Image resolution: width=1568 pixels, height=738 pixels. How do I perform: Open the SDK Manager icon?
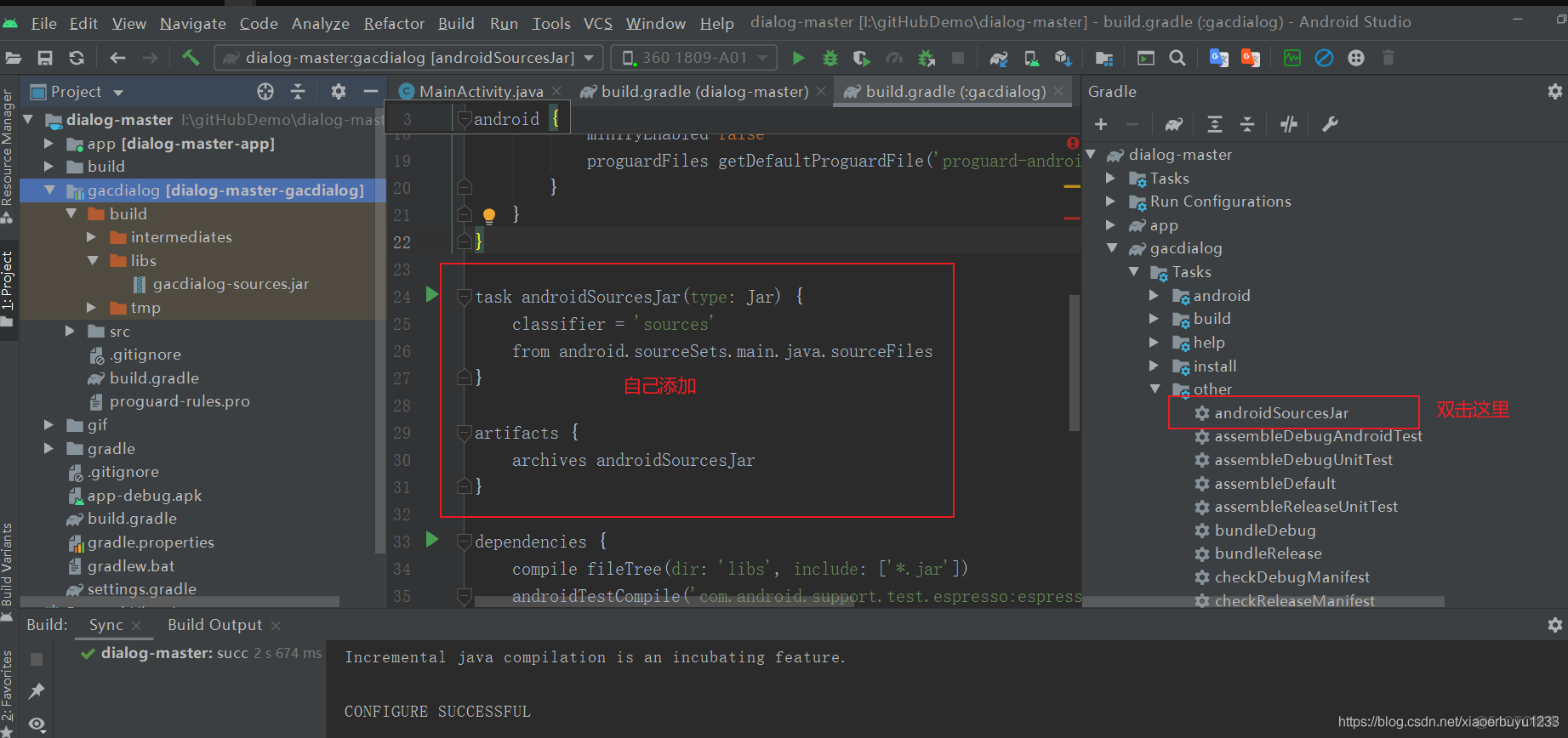(x=1063, y=58)
